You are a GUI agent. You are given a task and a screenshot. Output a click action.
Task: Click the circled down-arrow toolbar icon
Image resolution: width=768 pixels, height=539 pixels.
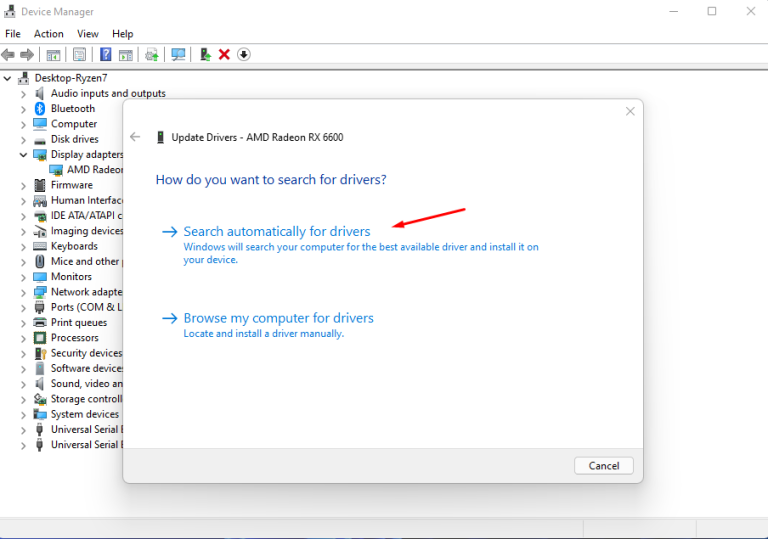click(243, 54)
